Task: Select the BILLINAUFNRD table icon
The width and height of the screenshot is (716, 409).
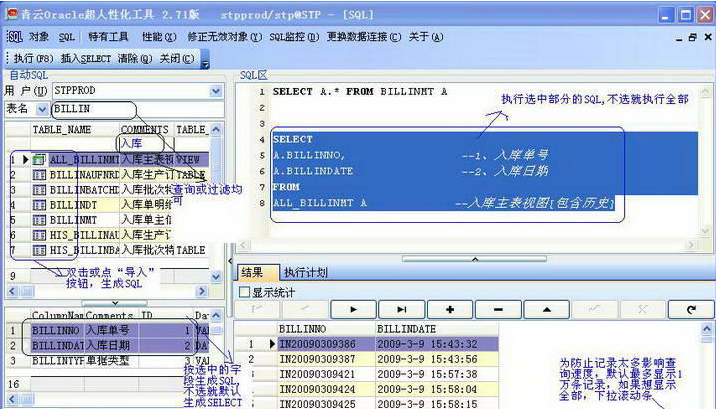Action: [39, 175]
